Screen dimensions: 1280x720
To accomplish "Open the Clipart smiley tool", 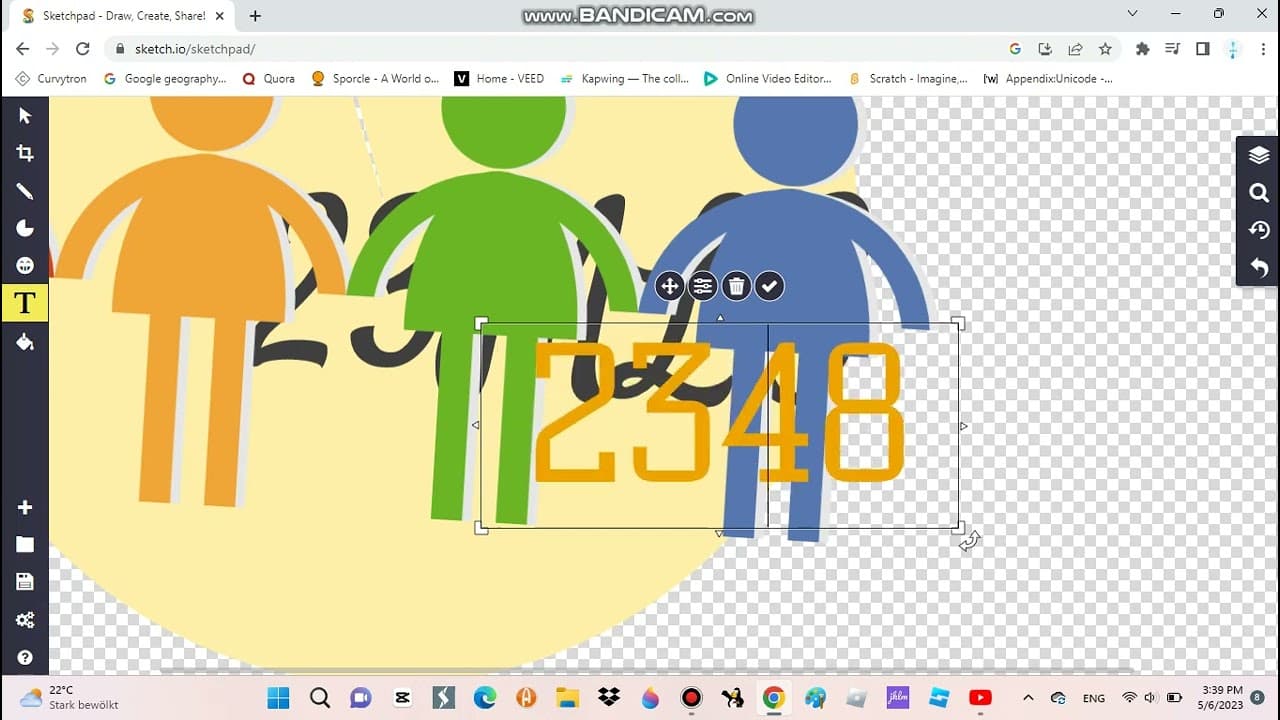I will 25,266.
